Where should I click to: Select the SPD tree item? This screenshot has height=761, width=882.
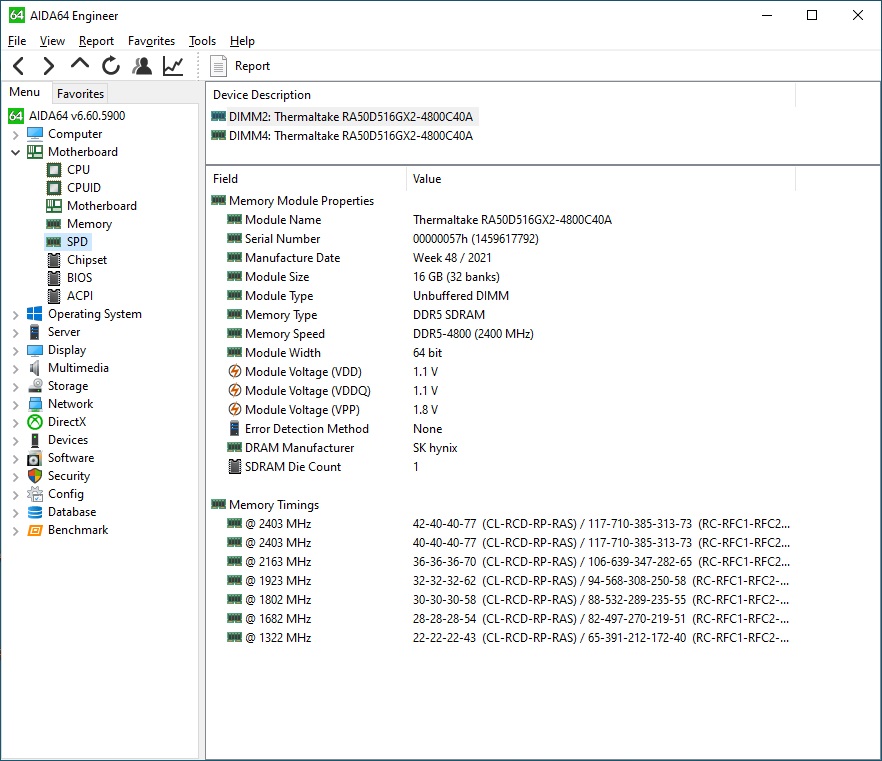(77, 242)
